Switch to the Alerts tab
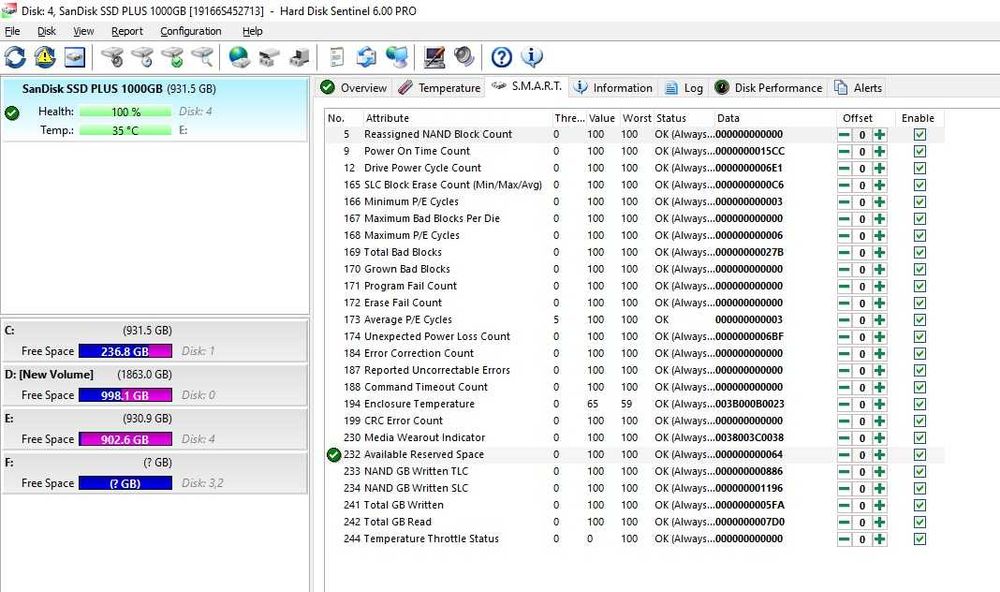This screenshot has width=1000, height=592. click(858, 88)
